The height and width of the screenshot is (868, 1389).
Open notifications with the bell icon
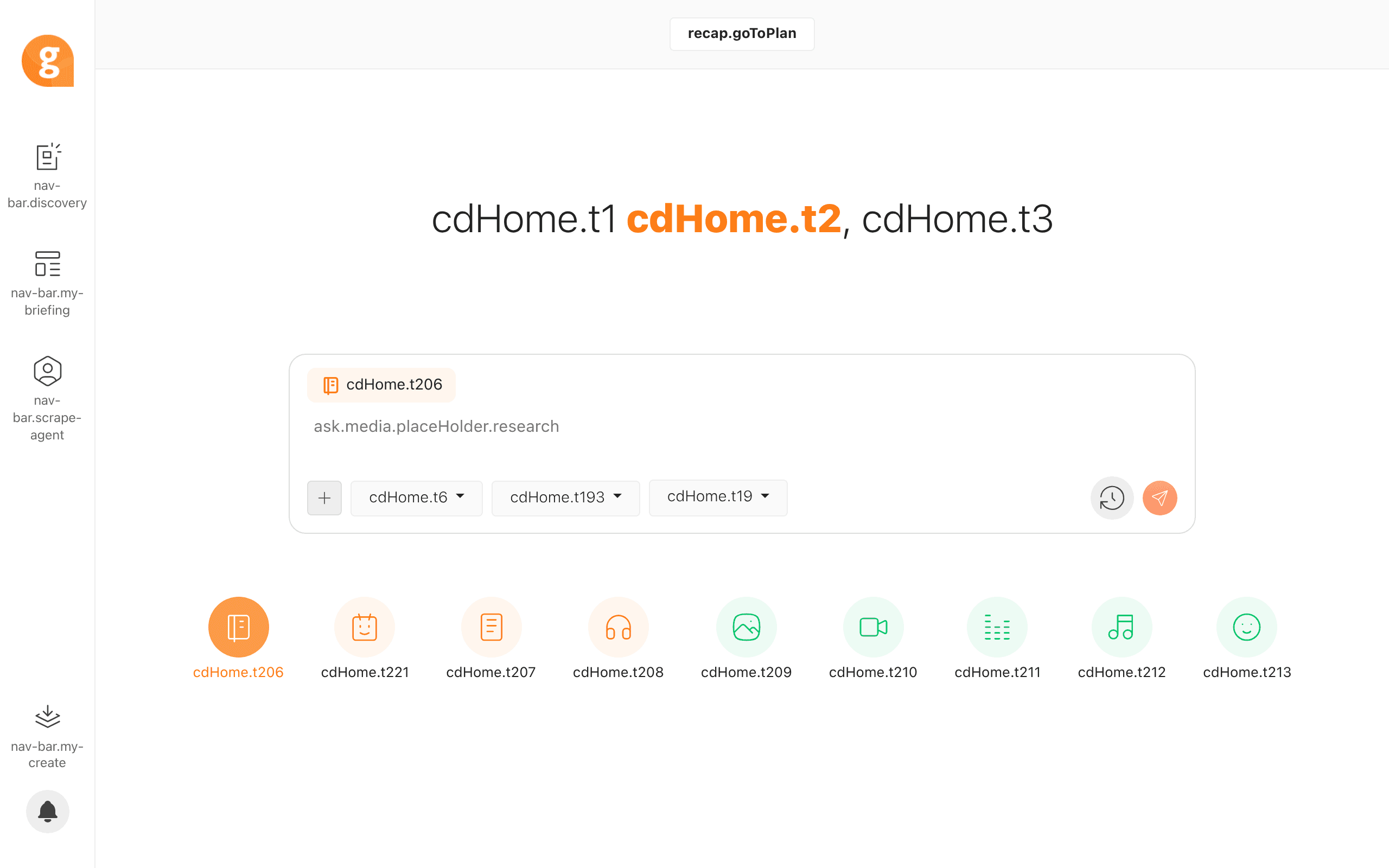[48, 811]
